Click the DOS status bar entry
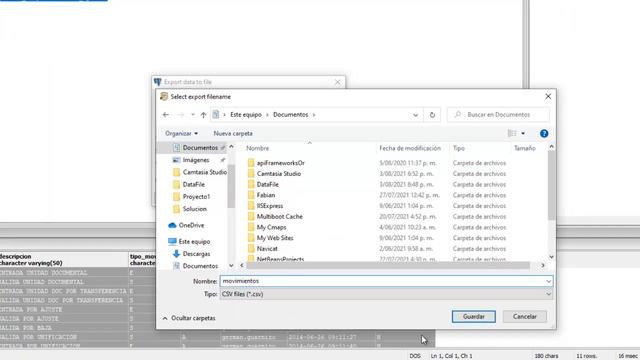 click(x=415, y=356)
